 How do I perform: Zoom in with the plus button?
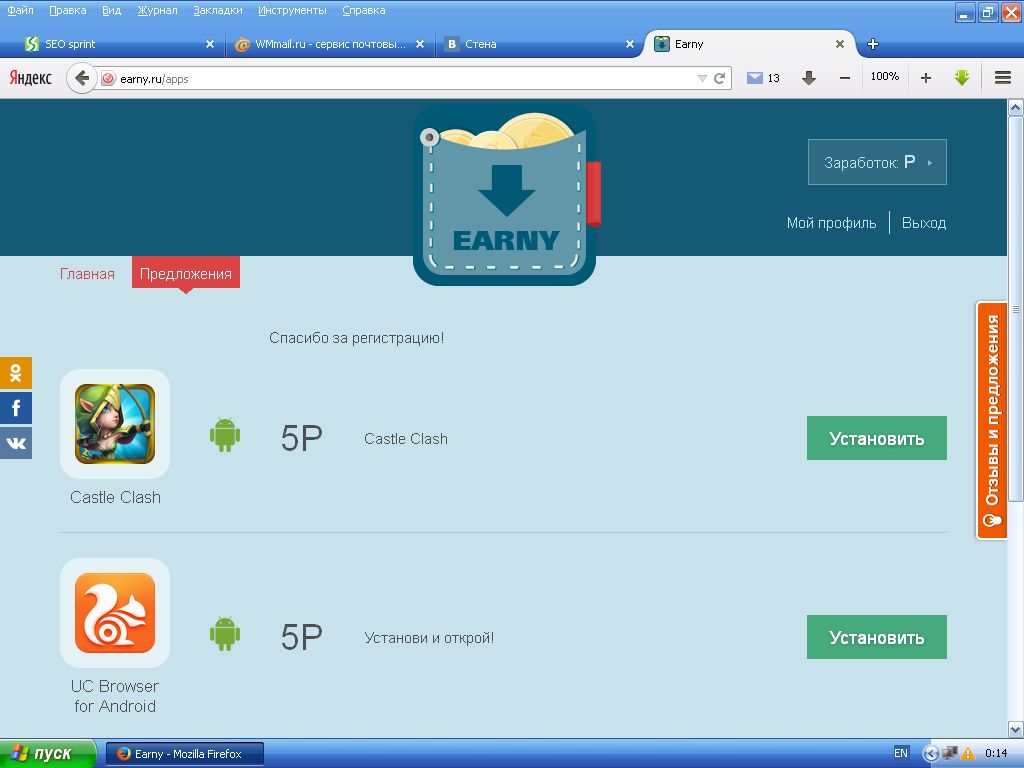tap(925, 78)
